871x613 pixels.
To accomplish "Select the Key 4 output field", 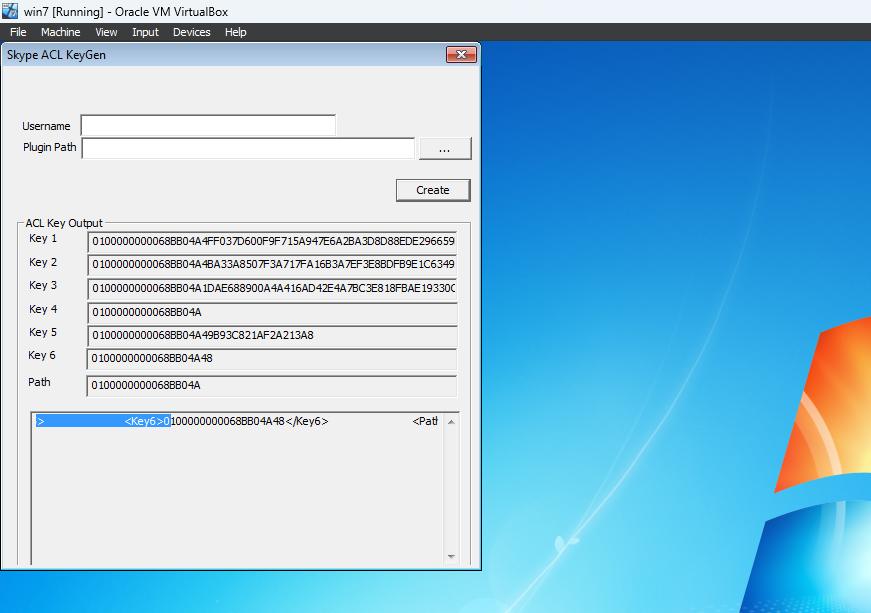I will pyautogui.click(x=272, y=313).
